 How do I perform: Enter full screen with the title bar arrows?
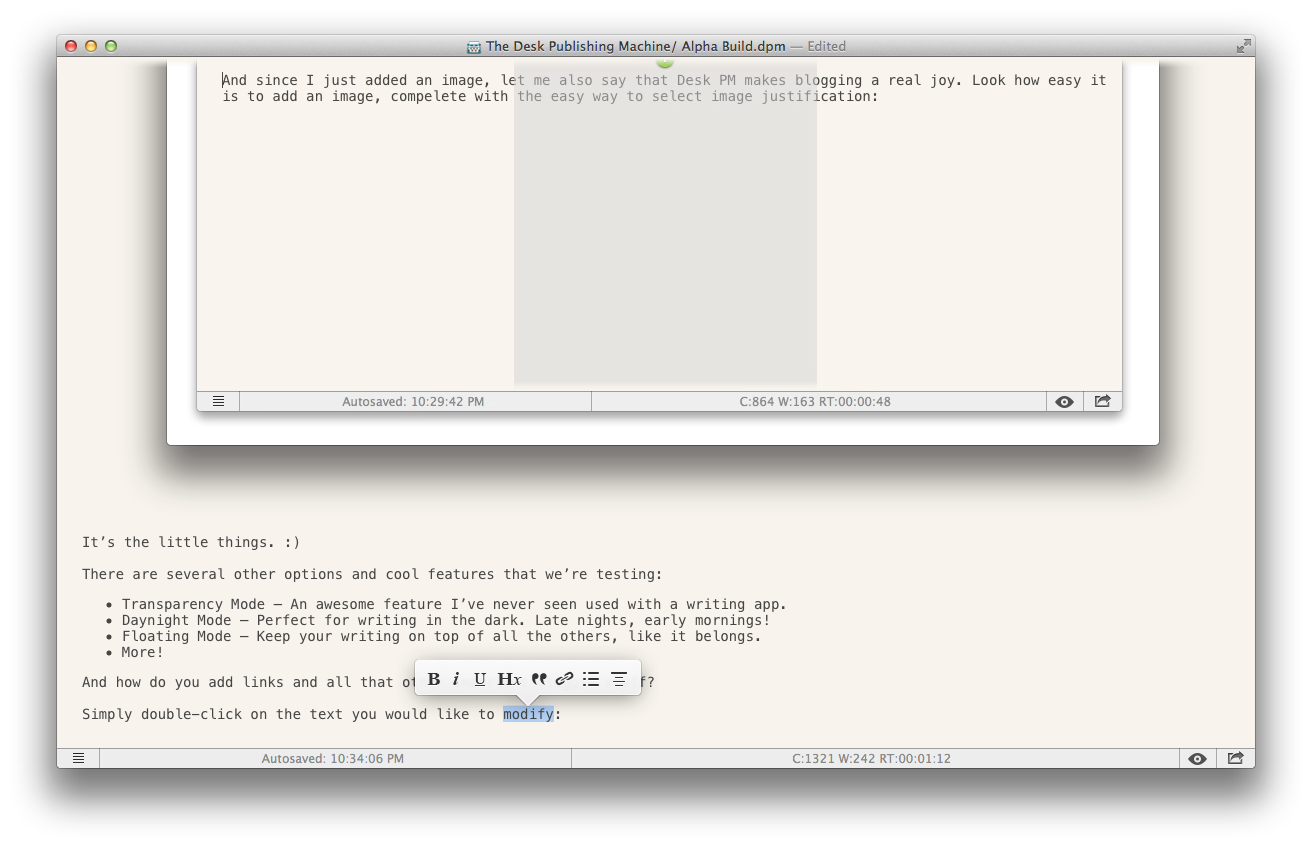1243,46
